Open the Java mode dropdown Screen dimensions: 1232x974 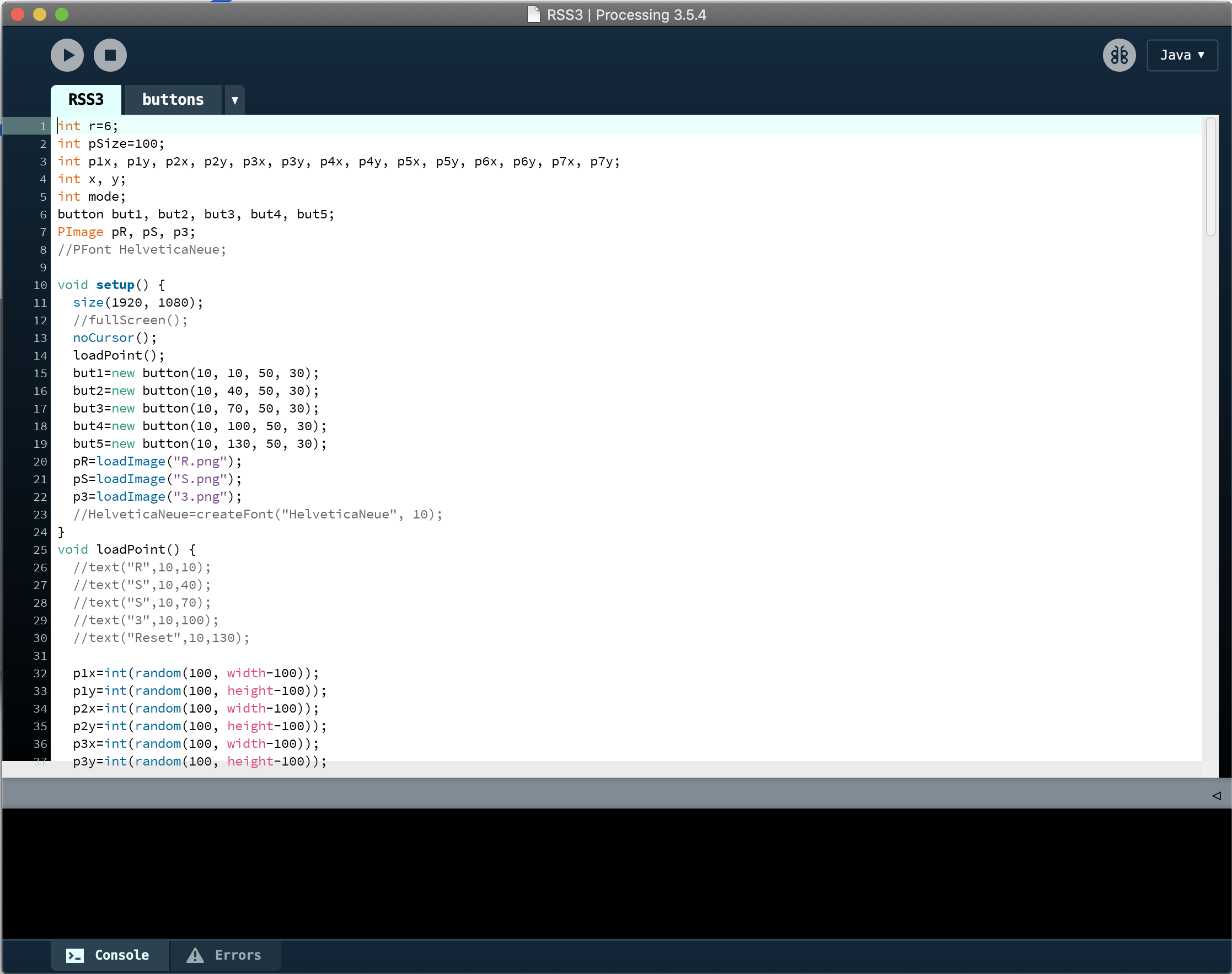(x=1182, y=55)
